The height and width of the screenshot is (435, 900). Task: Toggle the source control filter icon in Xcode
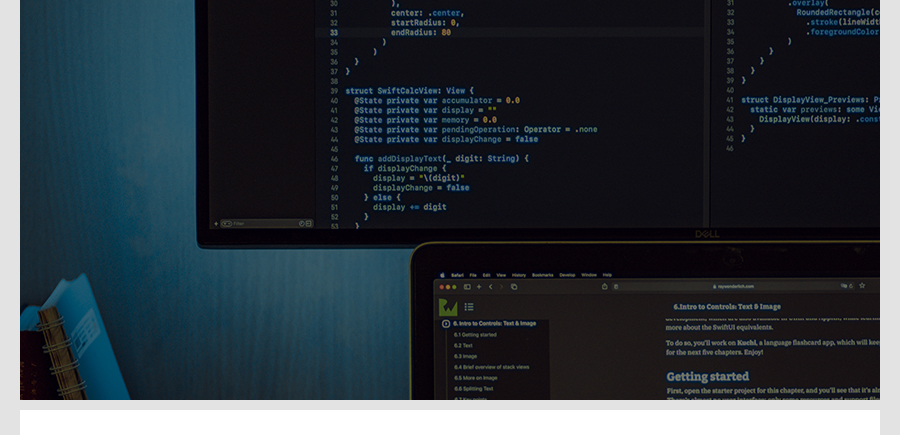pyautogui.click(x=308, y=223)
